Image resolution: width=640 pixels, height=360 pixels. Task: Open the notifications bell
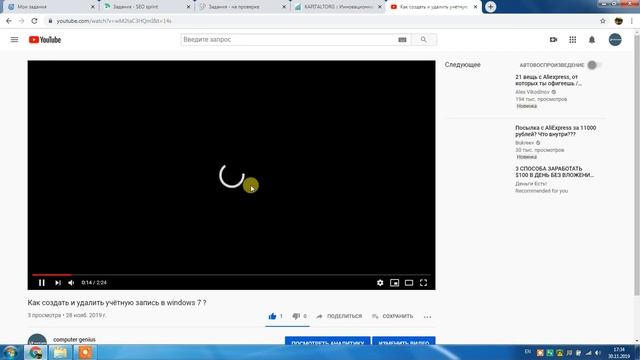[x=592, y=40]
